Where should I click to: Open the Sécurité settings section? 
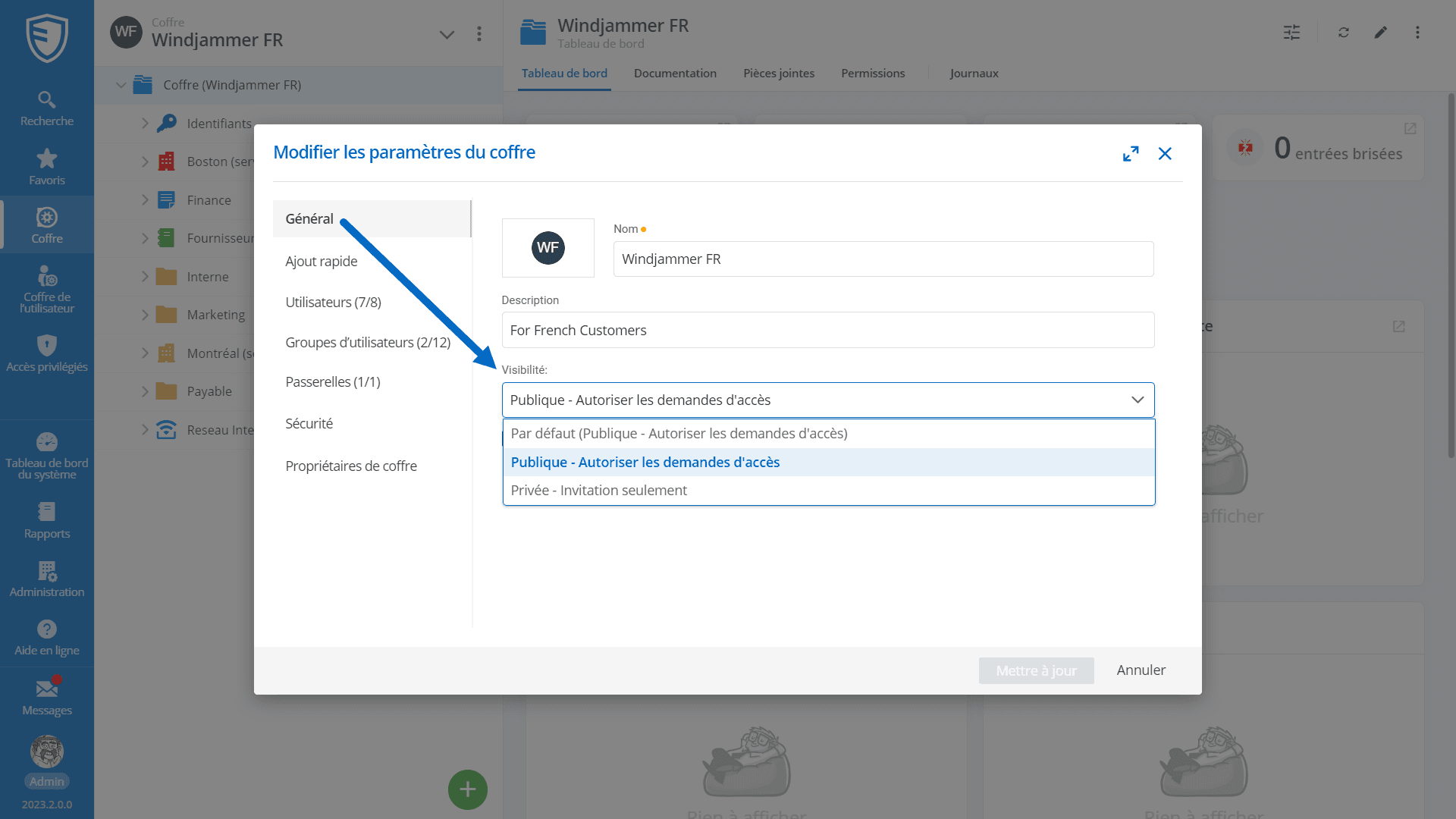point(309,423)
